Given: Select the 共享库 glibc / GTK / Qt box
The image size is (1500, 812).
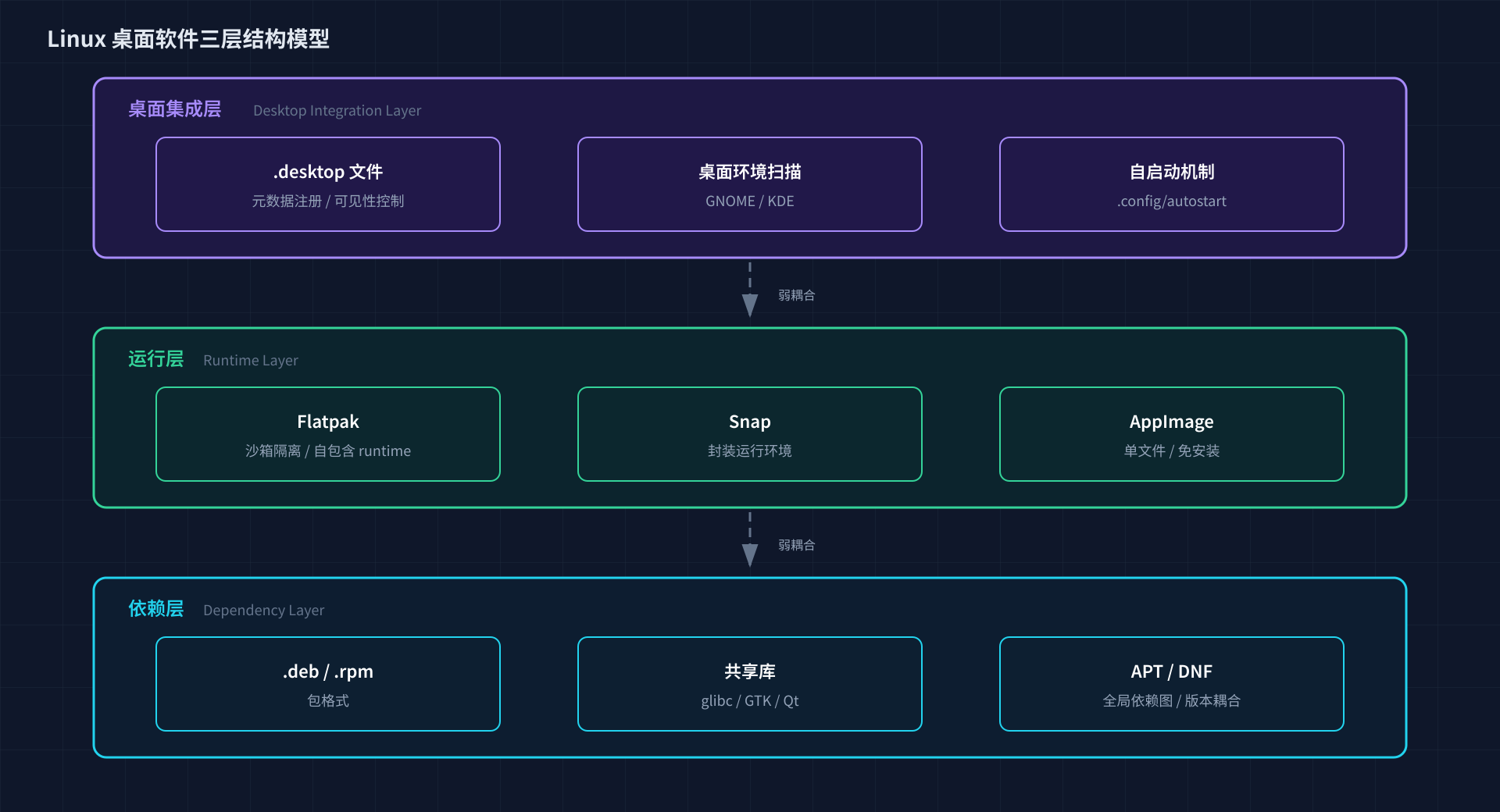Looking at the screenshot, I should pyautogui.click(x=750, y=684).
